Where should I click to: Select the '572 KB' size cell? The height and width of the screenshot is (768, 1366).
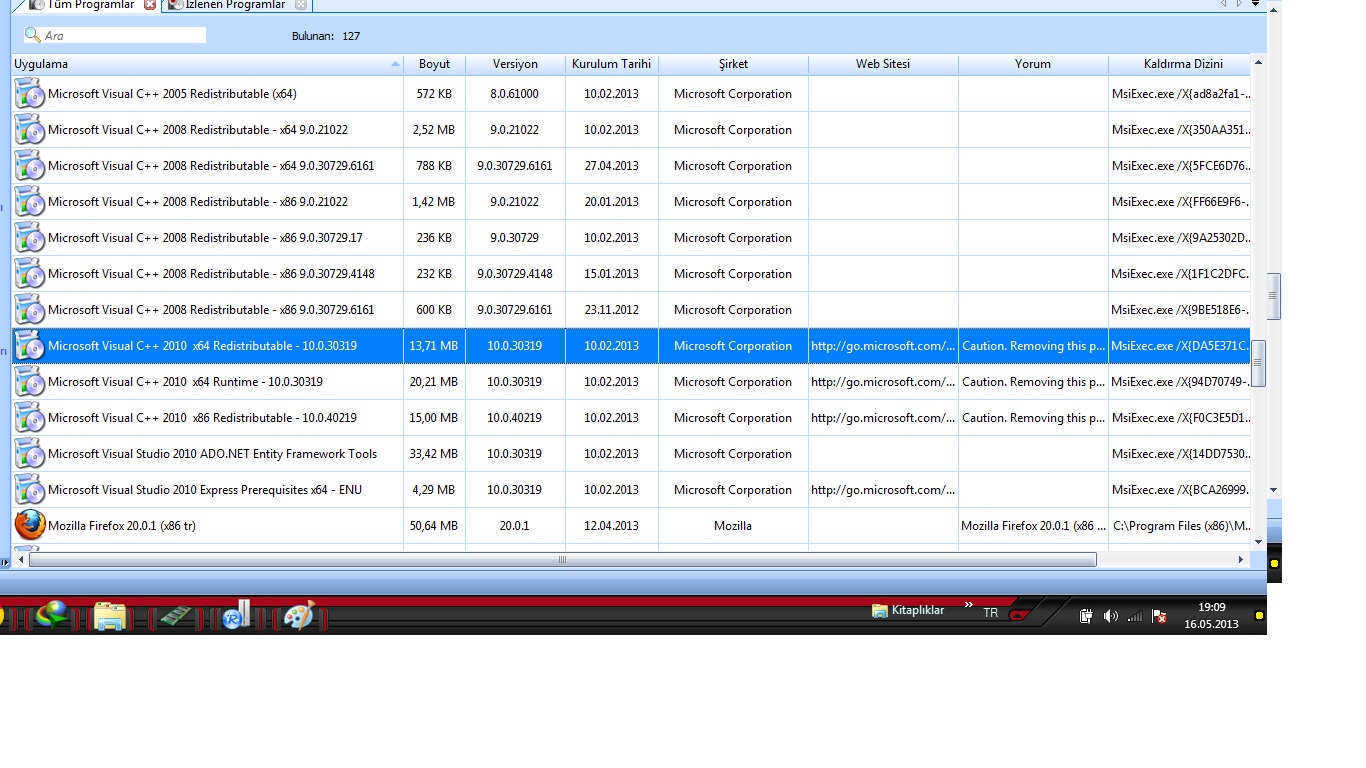point(434,94)
